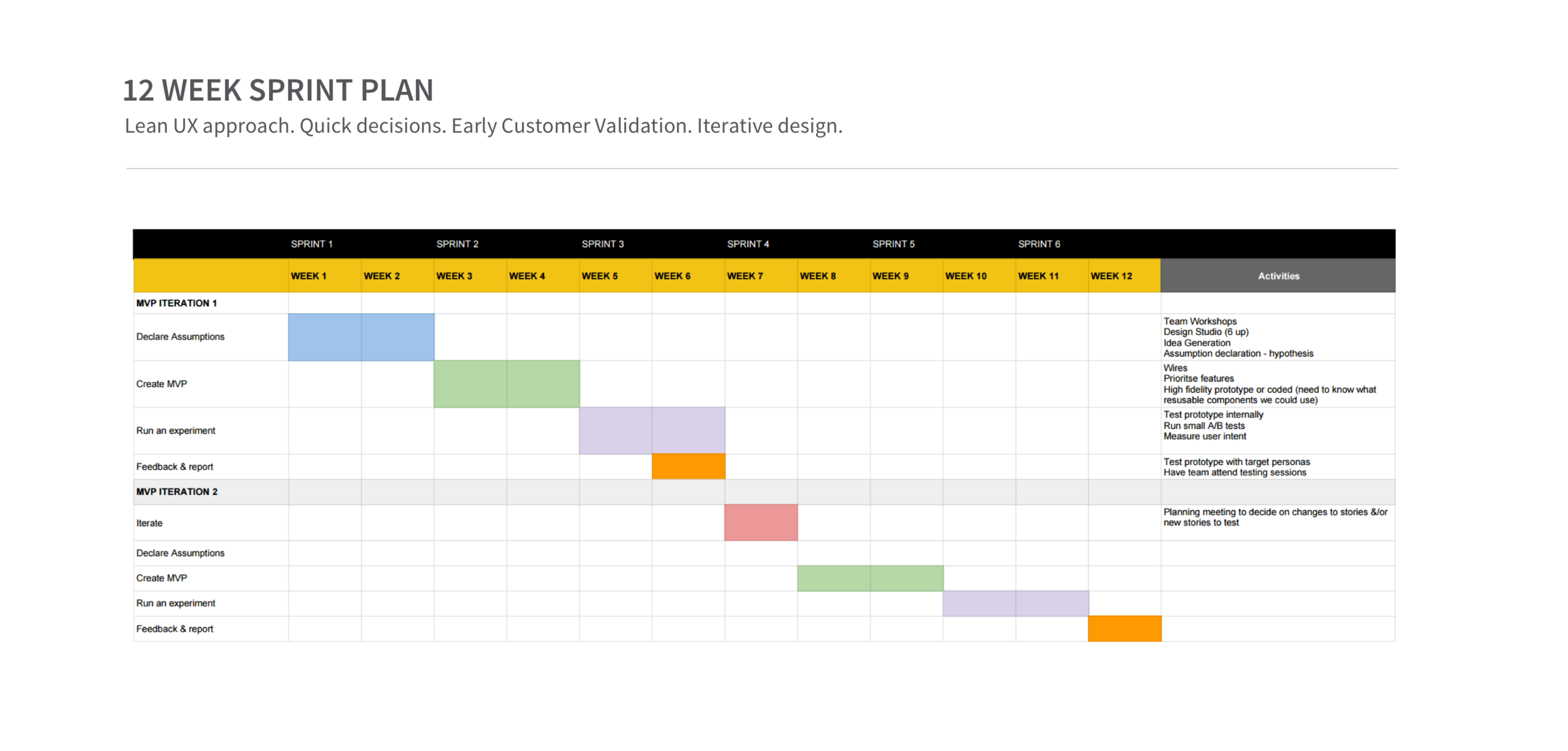
Task: Select the Lean UX approach subtitle text
Action: [x=484, y=126]
